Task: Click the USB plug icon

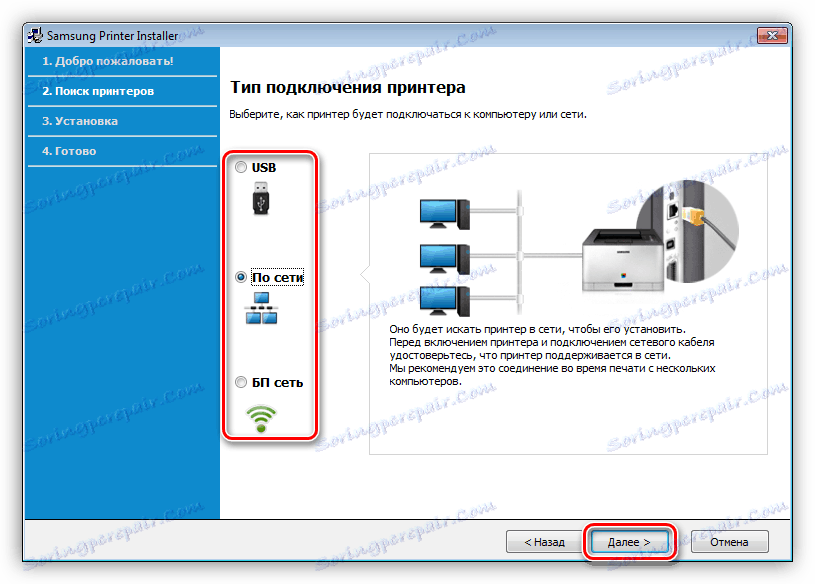Action: point(261,198)
